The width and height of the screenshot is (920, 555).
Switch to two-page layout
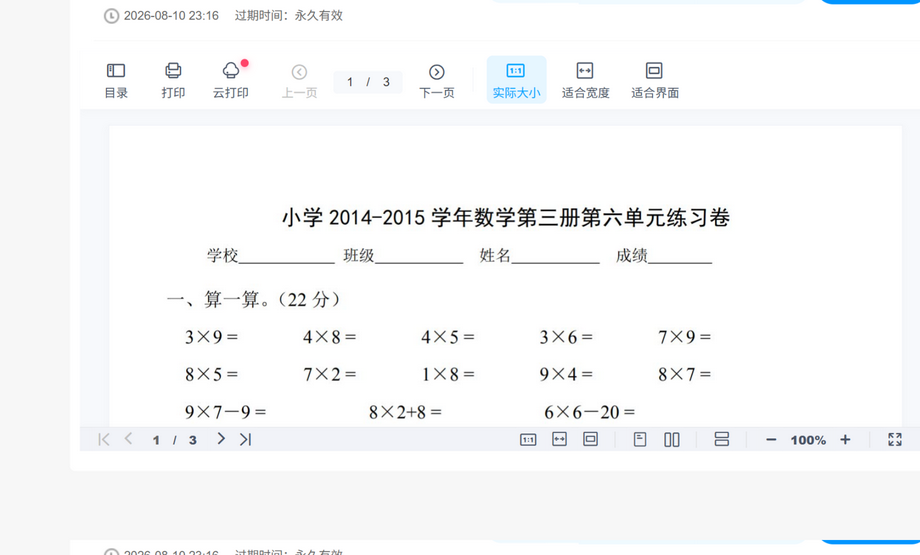click(x=672, y=439)
